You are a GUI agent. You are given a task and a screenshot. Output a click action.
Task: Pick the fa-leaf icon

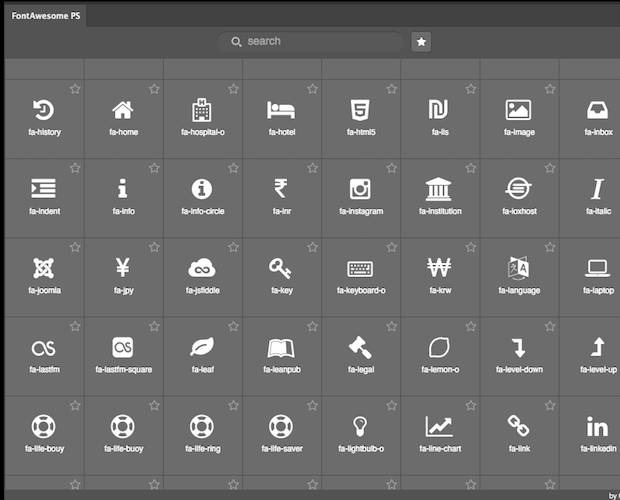click(x=202, y=347)
